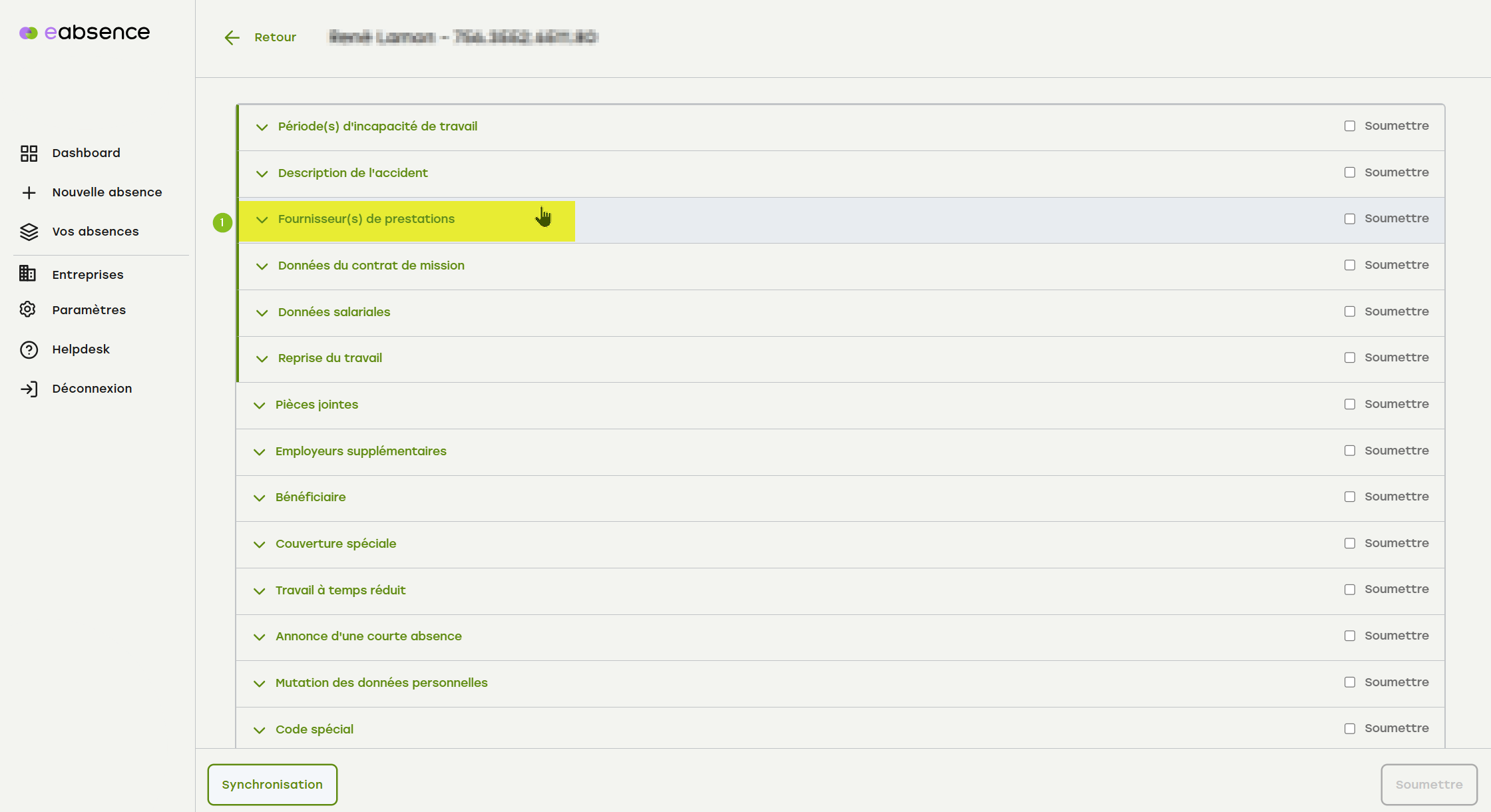Image resolution: width=1491 pixels, height=812 pixels.
Task: Open Vos absences layers icon
Action: tap(29, 232)
